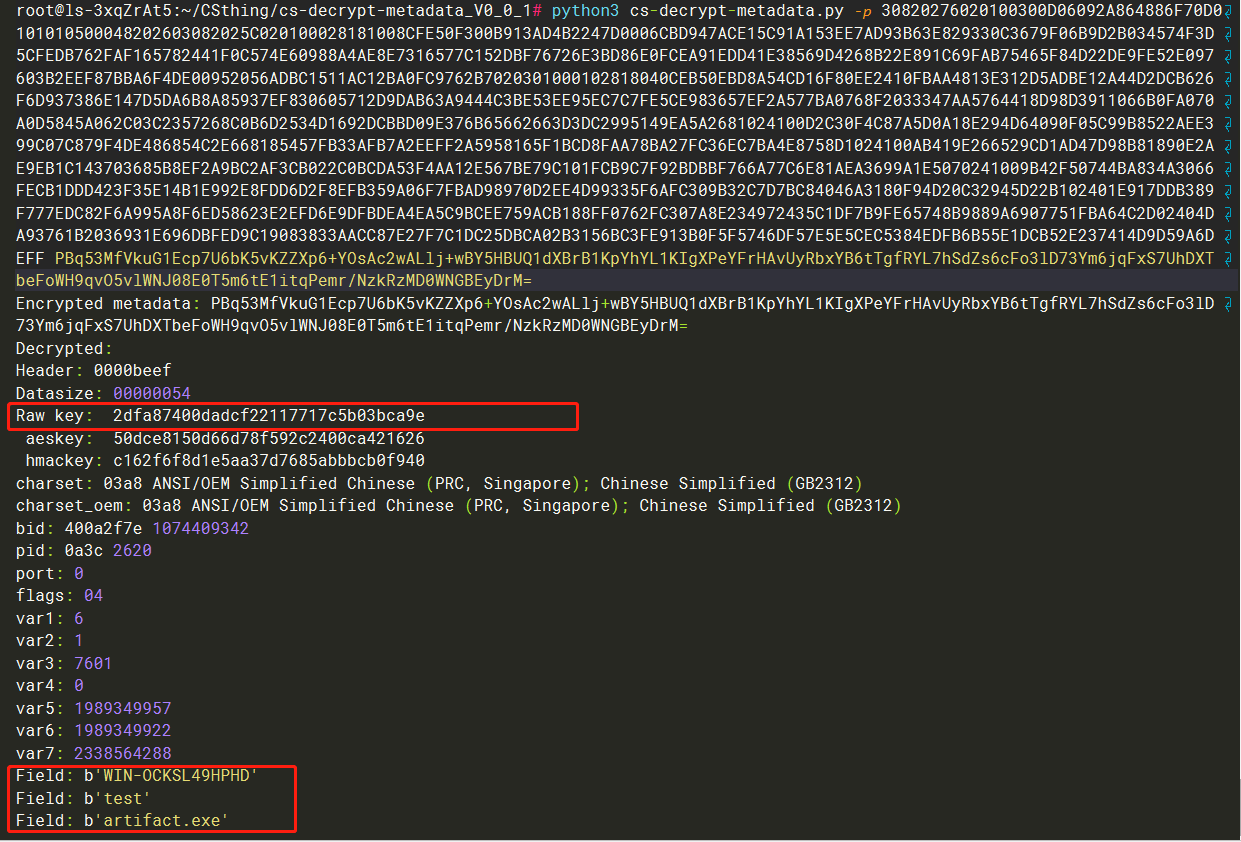Click the hmackey hex value
The width and height of the screenshot is (1241, 842).
[x=269, y=460]
